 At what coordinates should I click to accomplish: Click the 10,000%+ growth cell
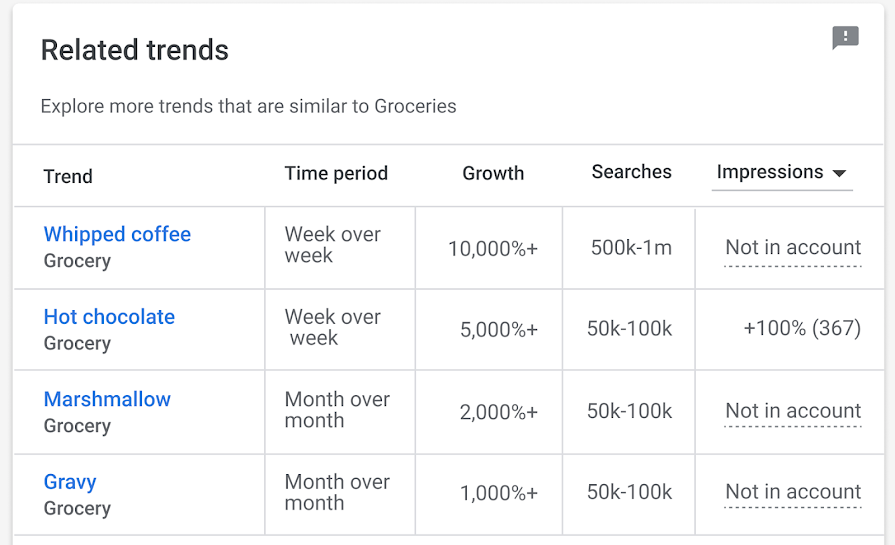(493, 248)
